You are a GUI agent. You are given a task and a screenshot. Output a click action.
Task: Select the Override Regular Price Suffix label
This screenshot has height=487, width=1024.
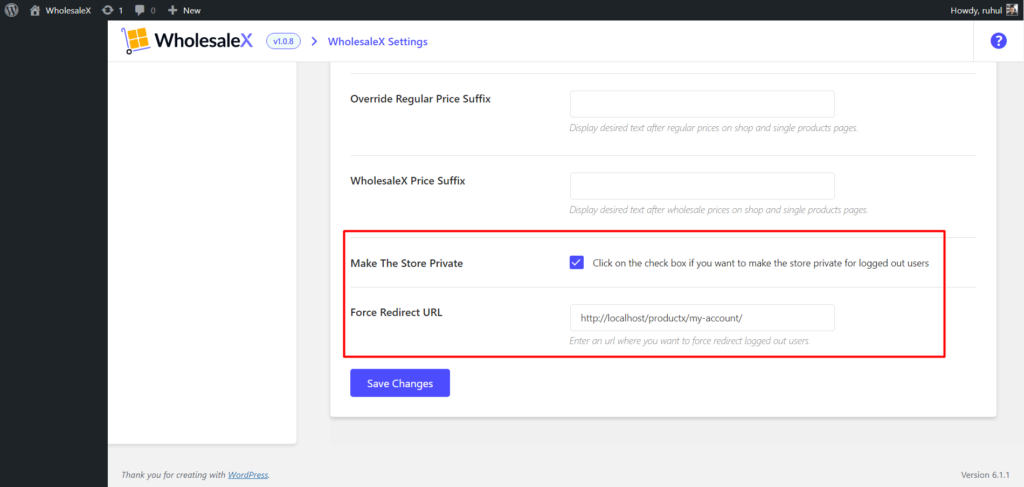(x=421, y=99)
